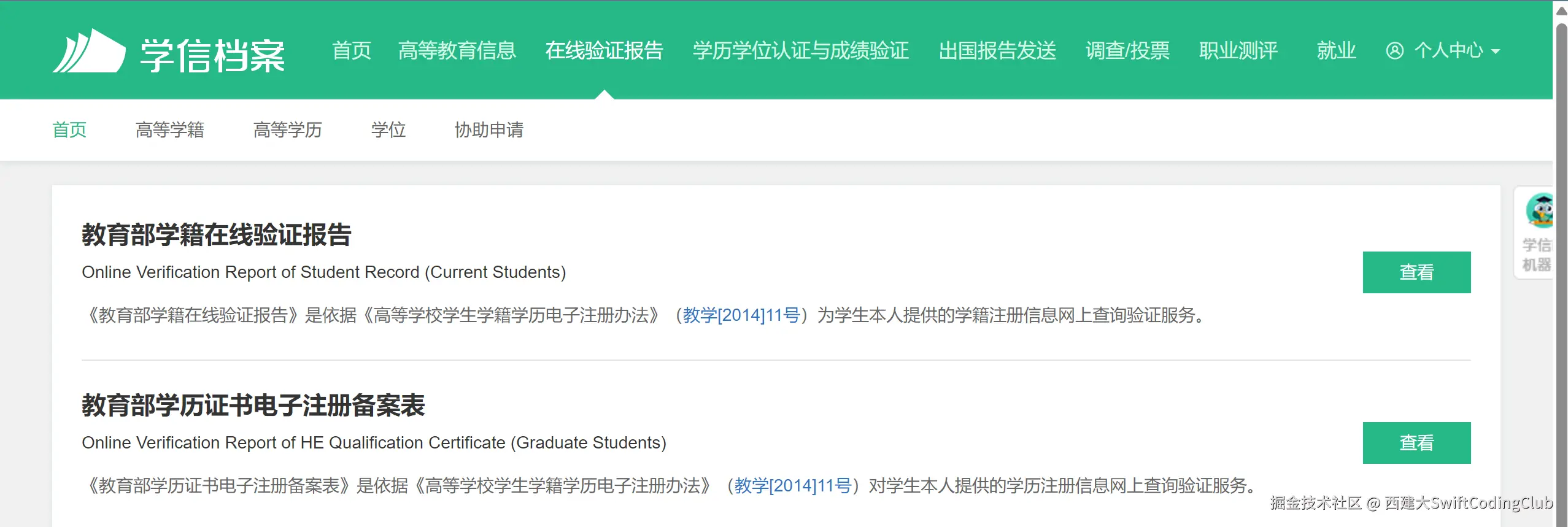Click the 学信档案 logo icon
The image size is (1568, 527).
tap(89, 52)
